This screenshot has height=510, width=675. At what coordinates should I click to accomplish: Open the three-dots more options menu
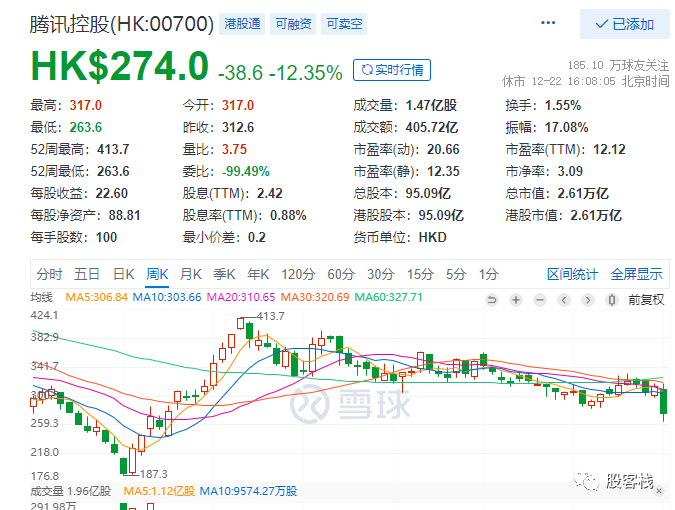[x=548, y=23]
